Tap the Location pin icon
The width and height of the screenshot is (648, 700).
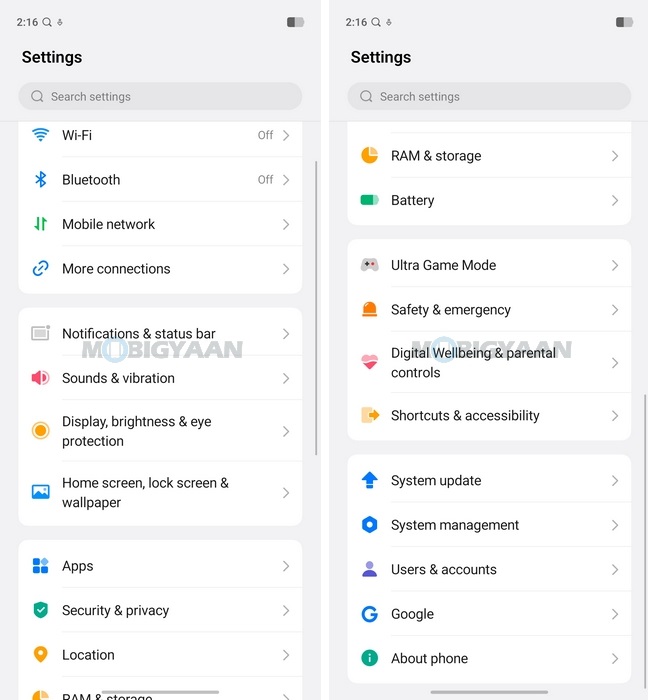40,655
